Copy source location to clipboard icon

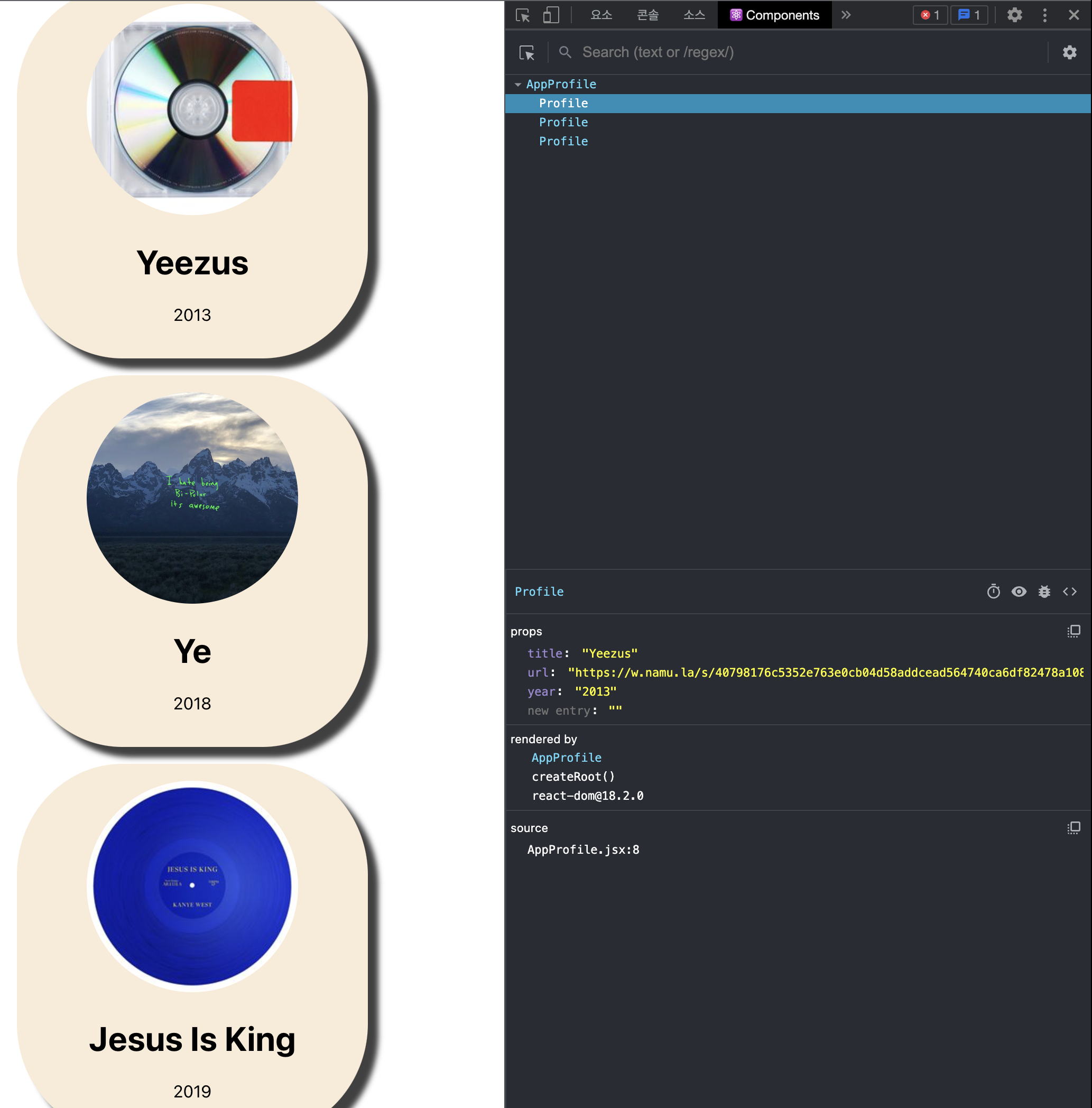[1073, 828]
